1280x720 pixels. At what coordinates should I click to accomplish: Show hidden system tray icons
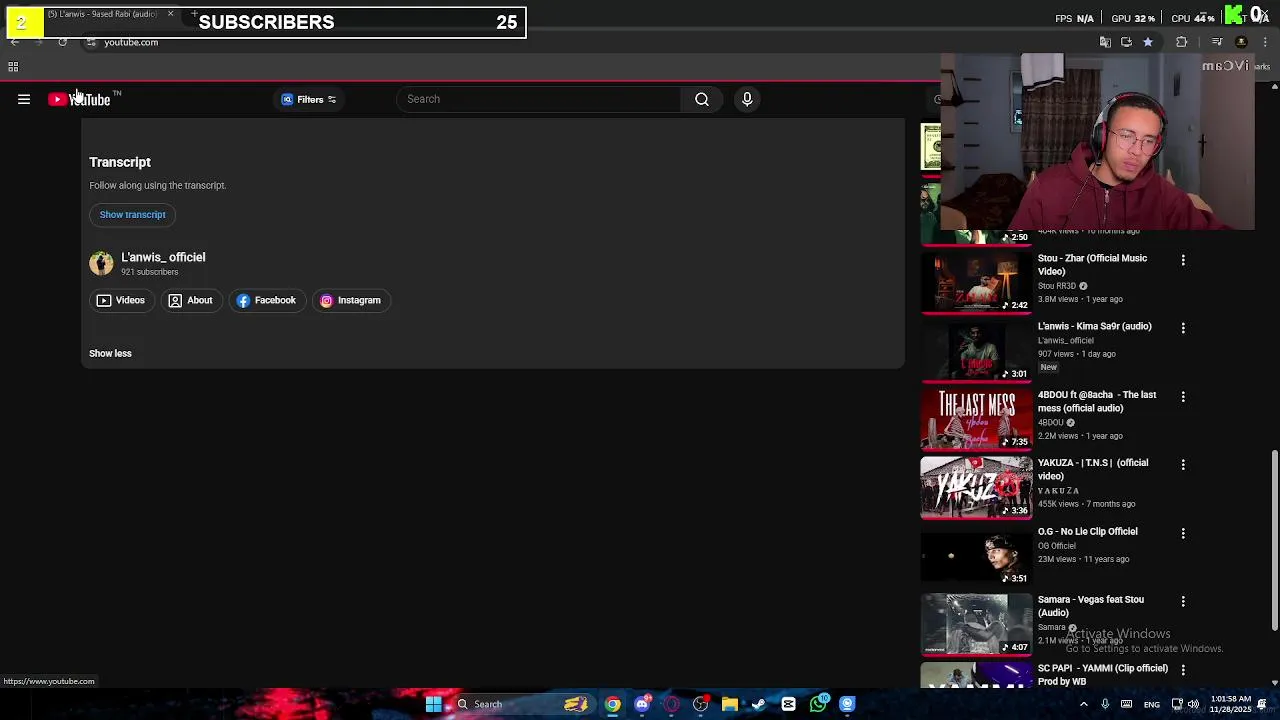[x=1083, y=704]
